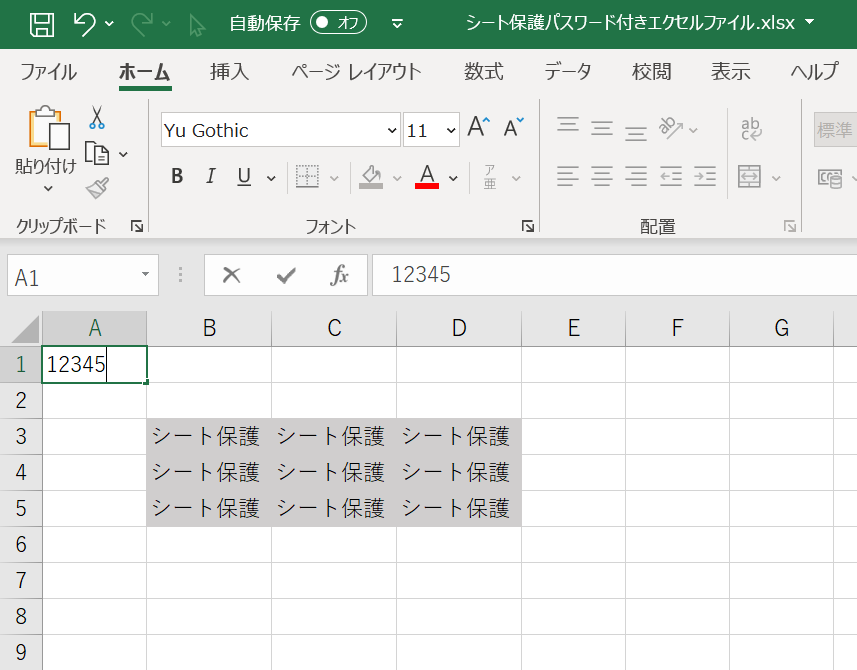Click the formula bar showing 12345
The height and width of the screenshot is (670, 857).
pos(614,275)
